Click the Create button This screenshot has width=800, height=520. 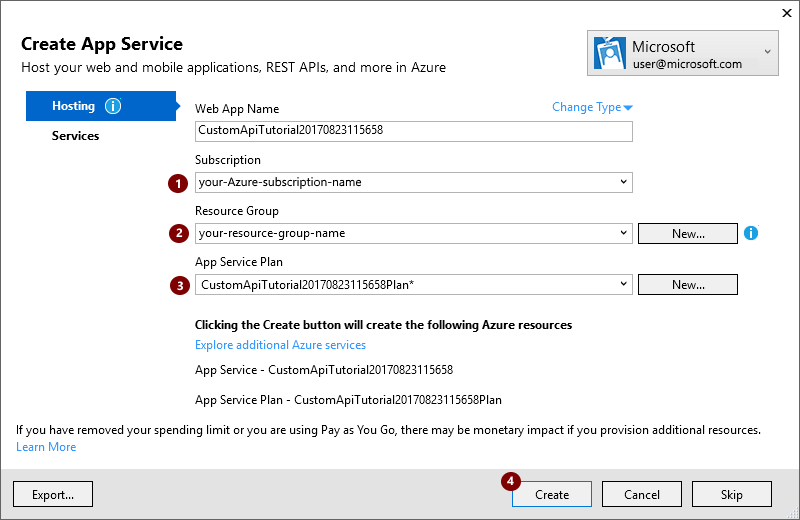(x=552, y=494)
